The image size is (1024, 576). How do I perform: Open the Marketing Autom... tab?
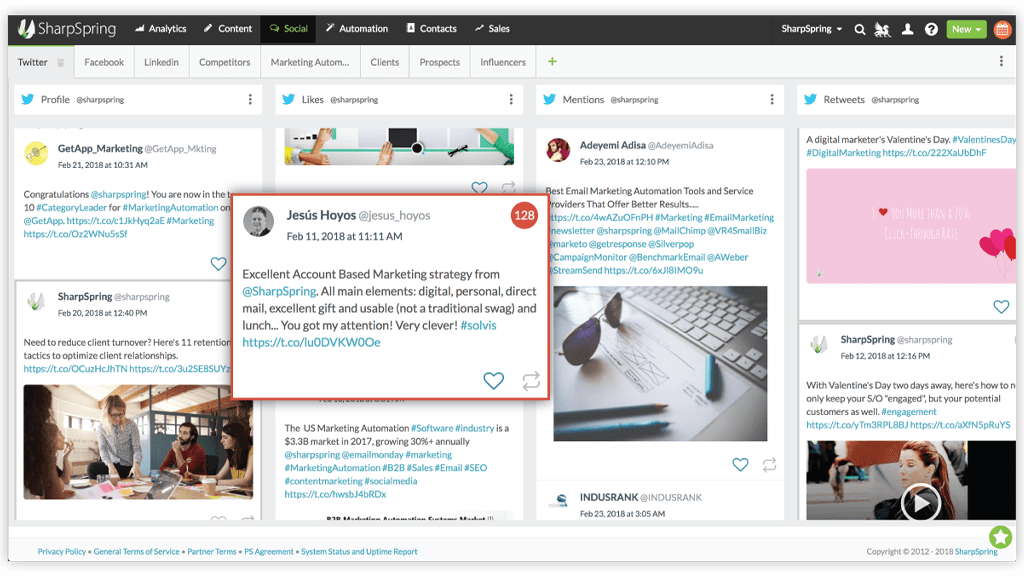click(310, 62)
